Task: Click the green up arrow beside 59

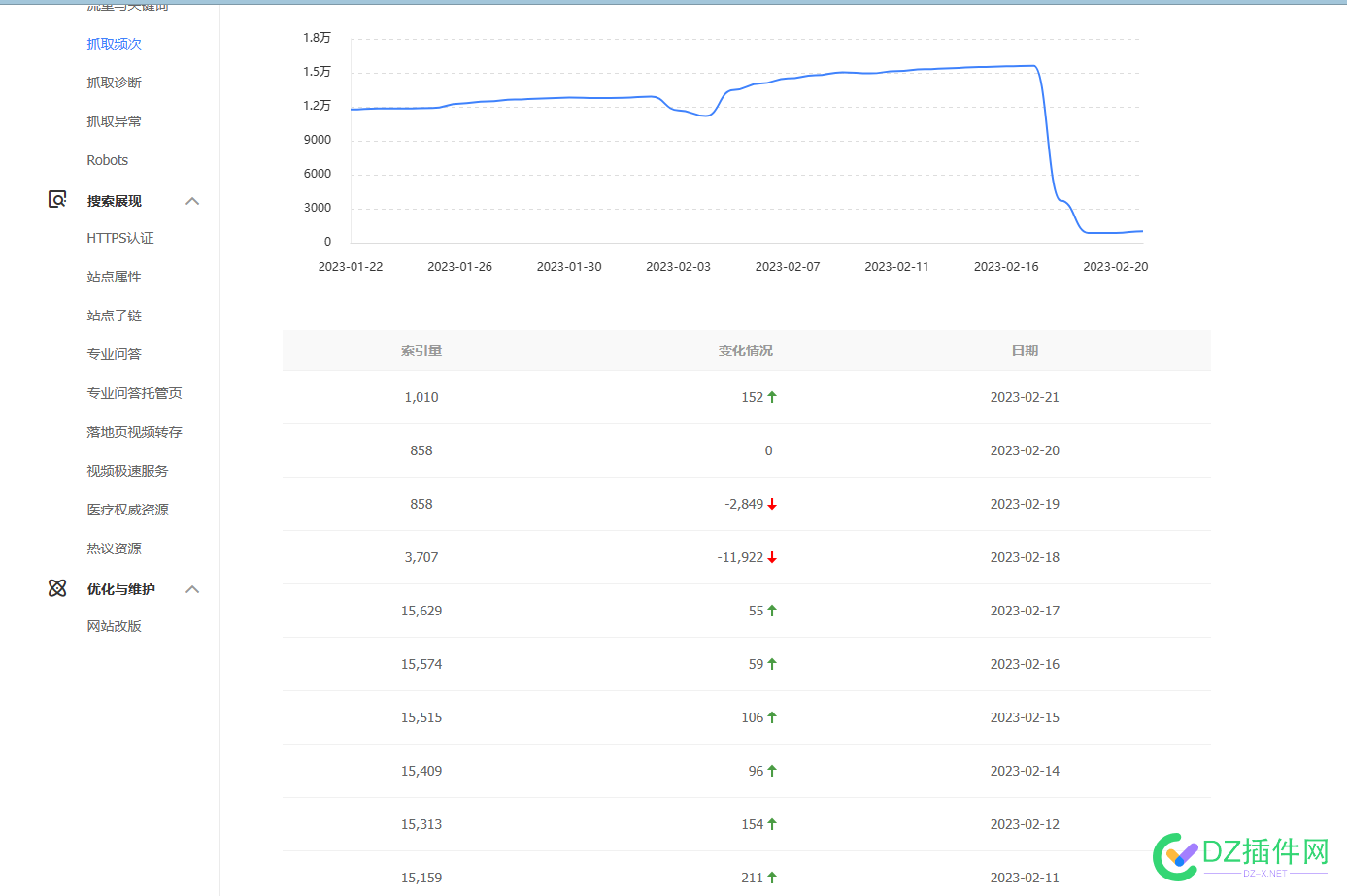Action: point(772,664)
